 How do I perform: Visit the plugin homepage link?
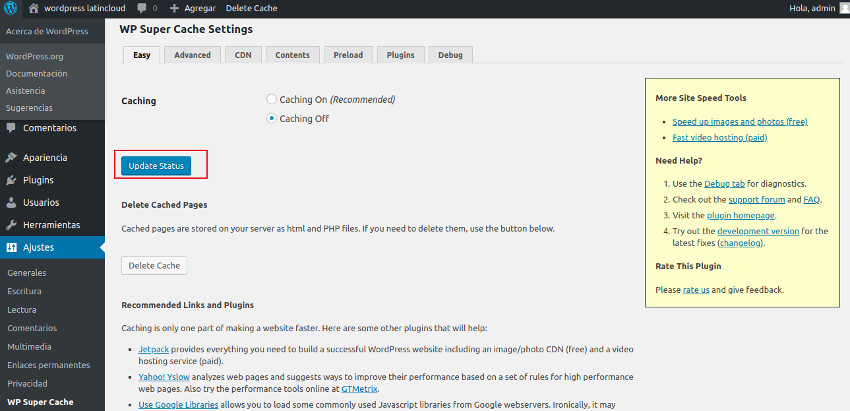point(741,215)
